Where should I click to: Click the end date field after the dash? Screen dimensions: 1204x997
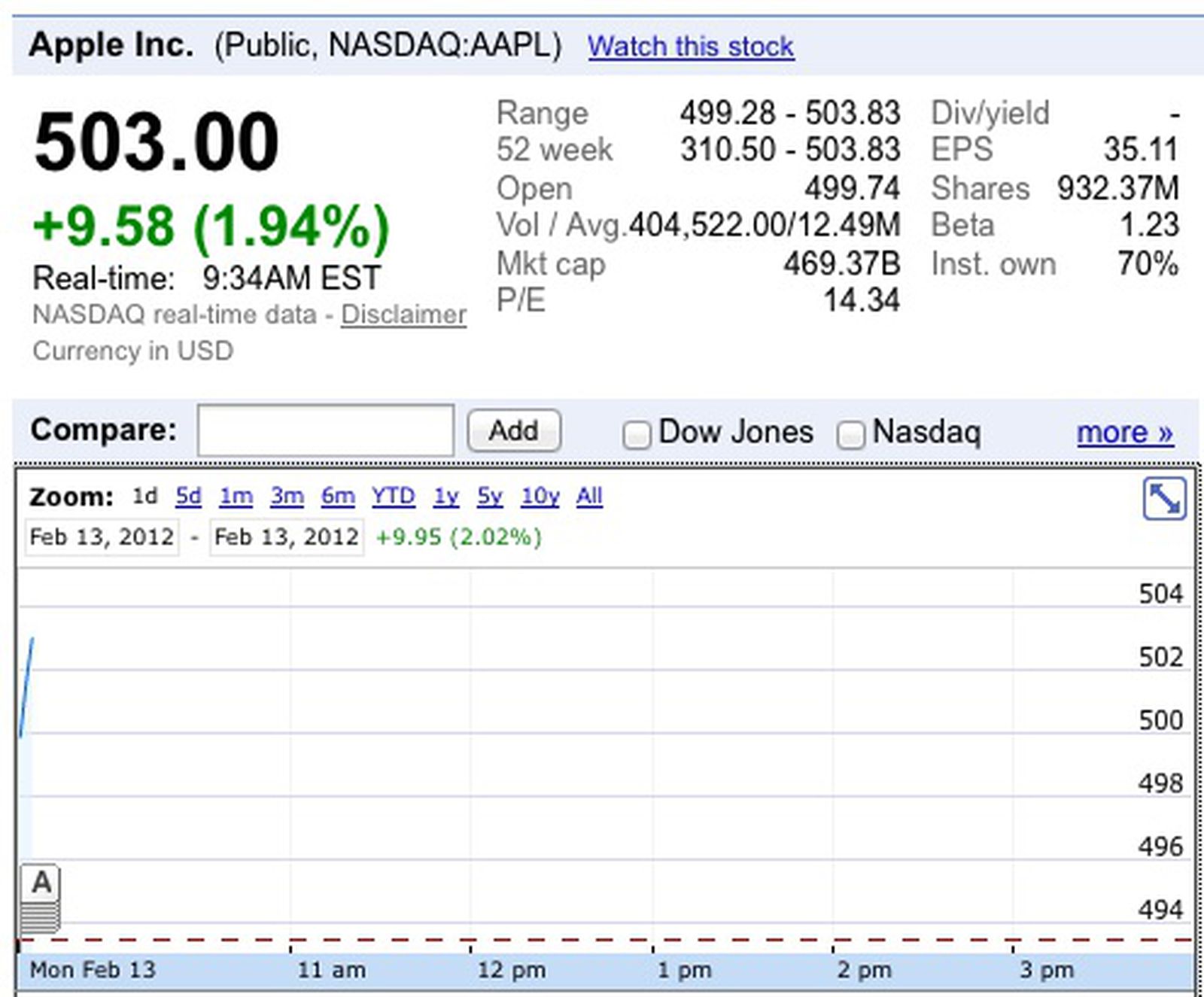pyautogui.click(x=287, y=537)
